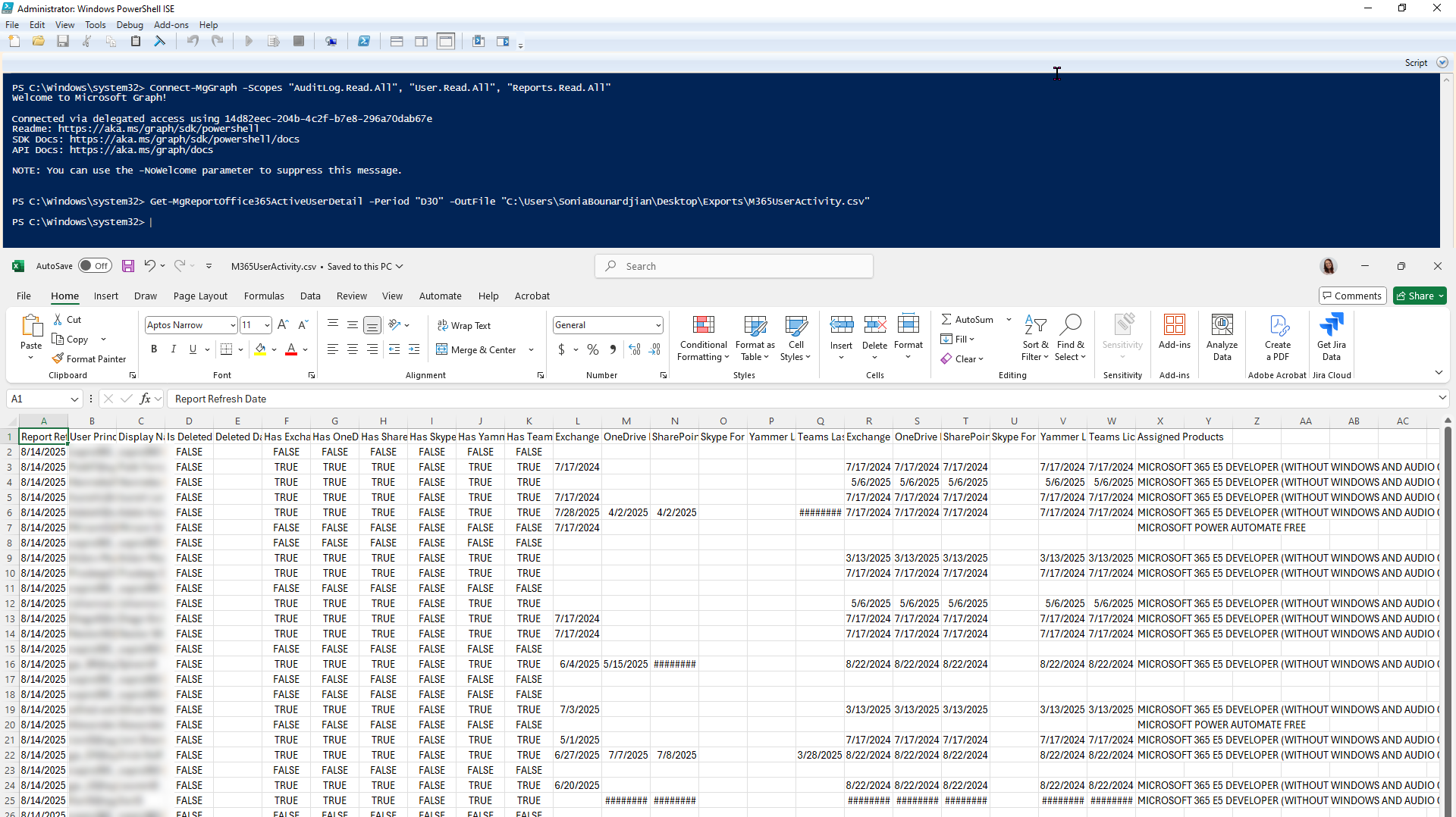Open font size dropdown showing 11
Viewport: 1456px width, 817px height.
click(267, 325)
